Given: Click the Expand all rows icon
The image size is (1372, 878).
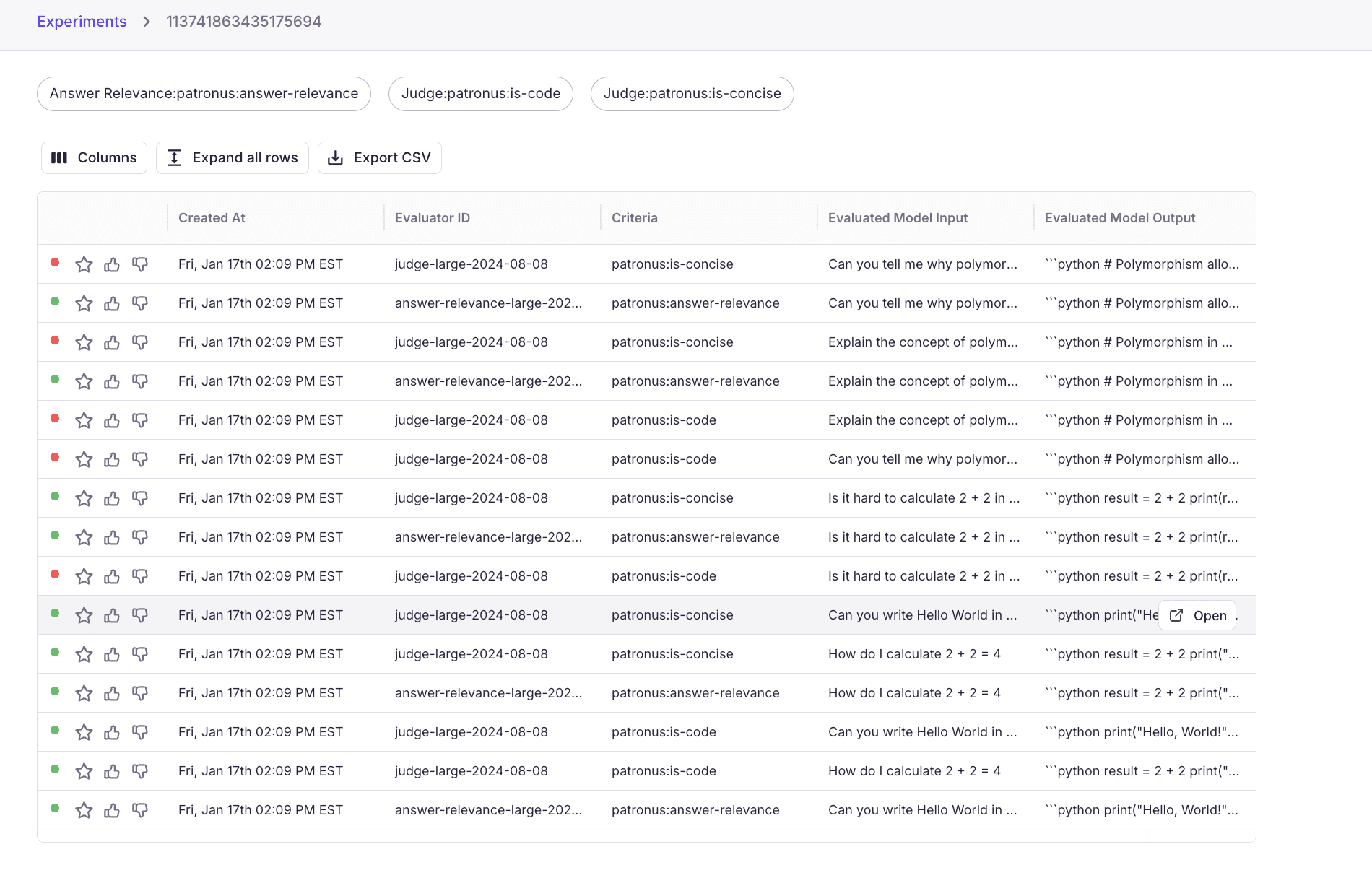Looking at the screenshot, I should coord(174,157).
